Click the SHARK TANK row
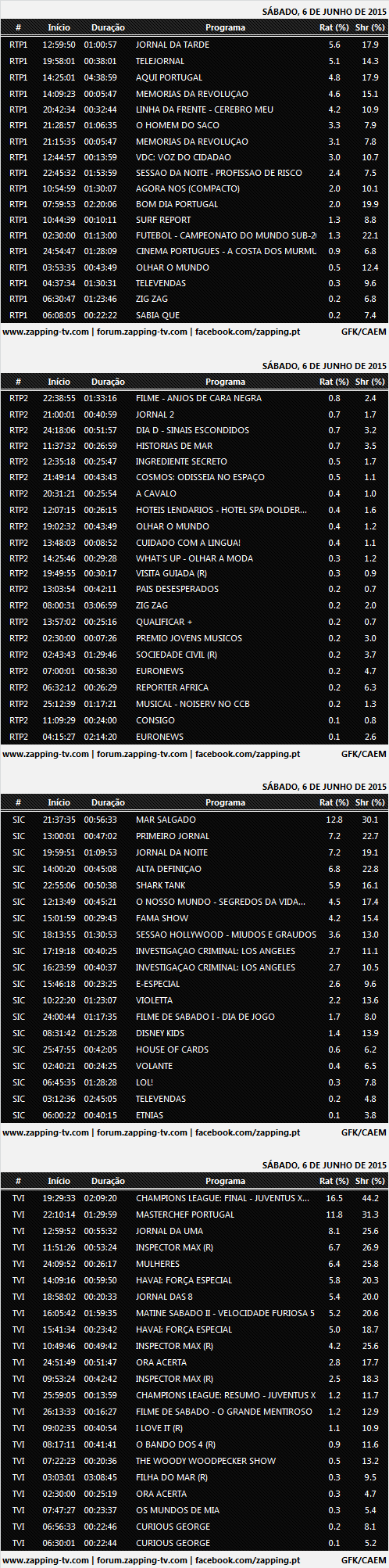The width and height of the screenshot is (389, 1568). pyautogui.click(x=194, y=885)
